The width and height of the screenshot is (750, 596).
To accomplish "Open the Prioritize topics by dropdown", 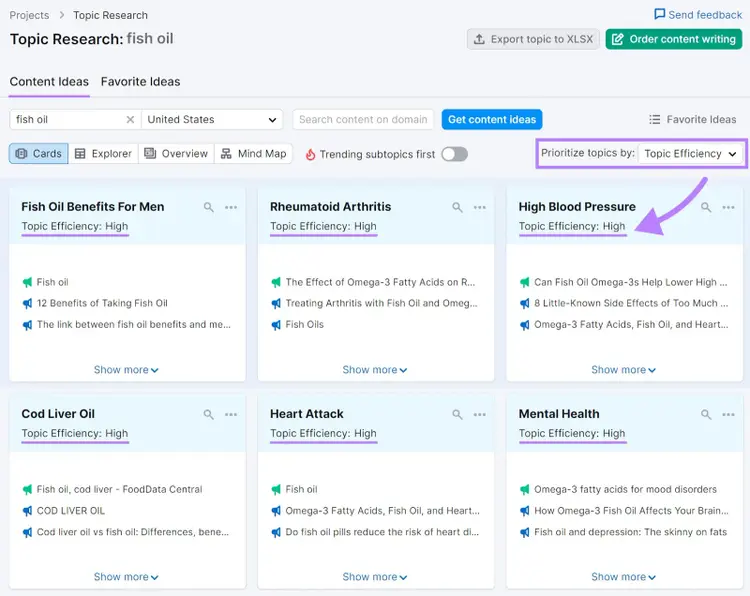I will (690, 154).
